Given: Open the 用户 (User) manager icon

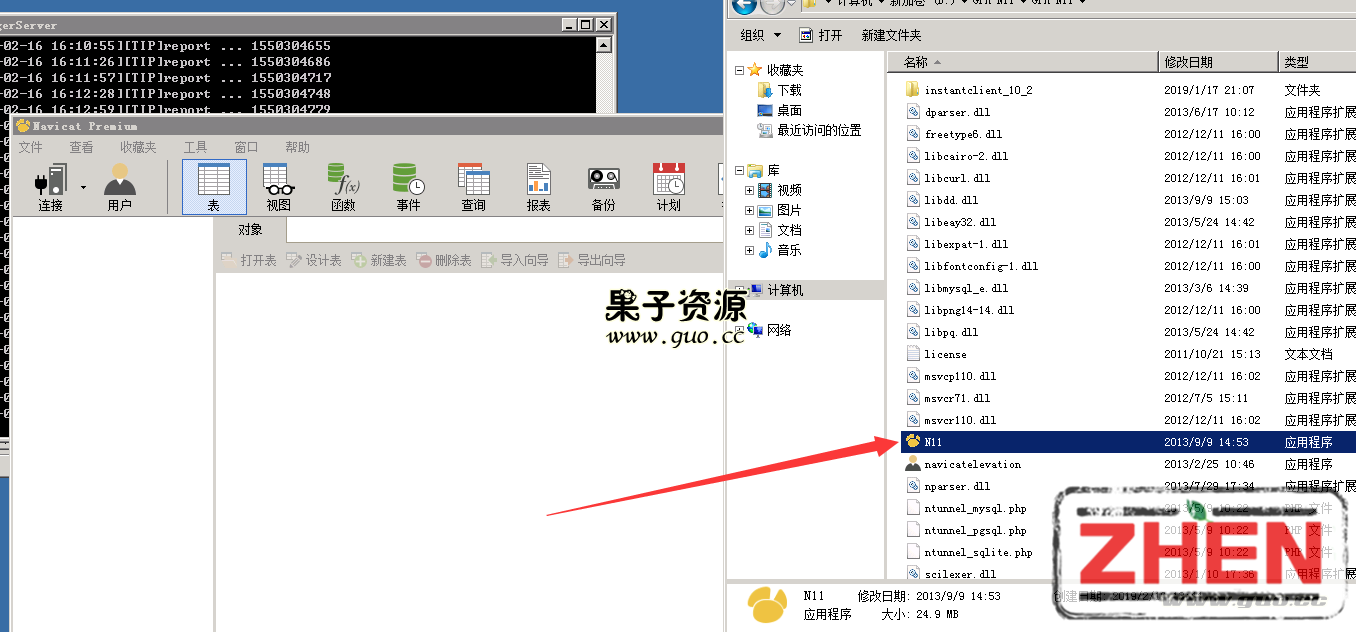Looking at the screenshot, I should [x=119, y=187].
